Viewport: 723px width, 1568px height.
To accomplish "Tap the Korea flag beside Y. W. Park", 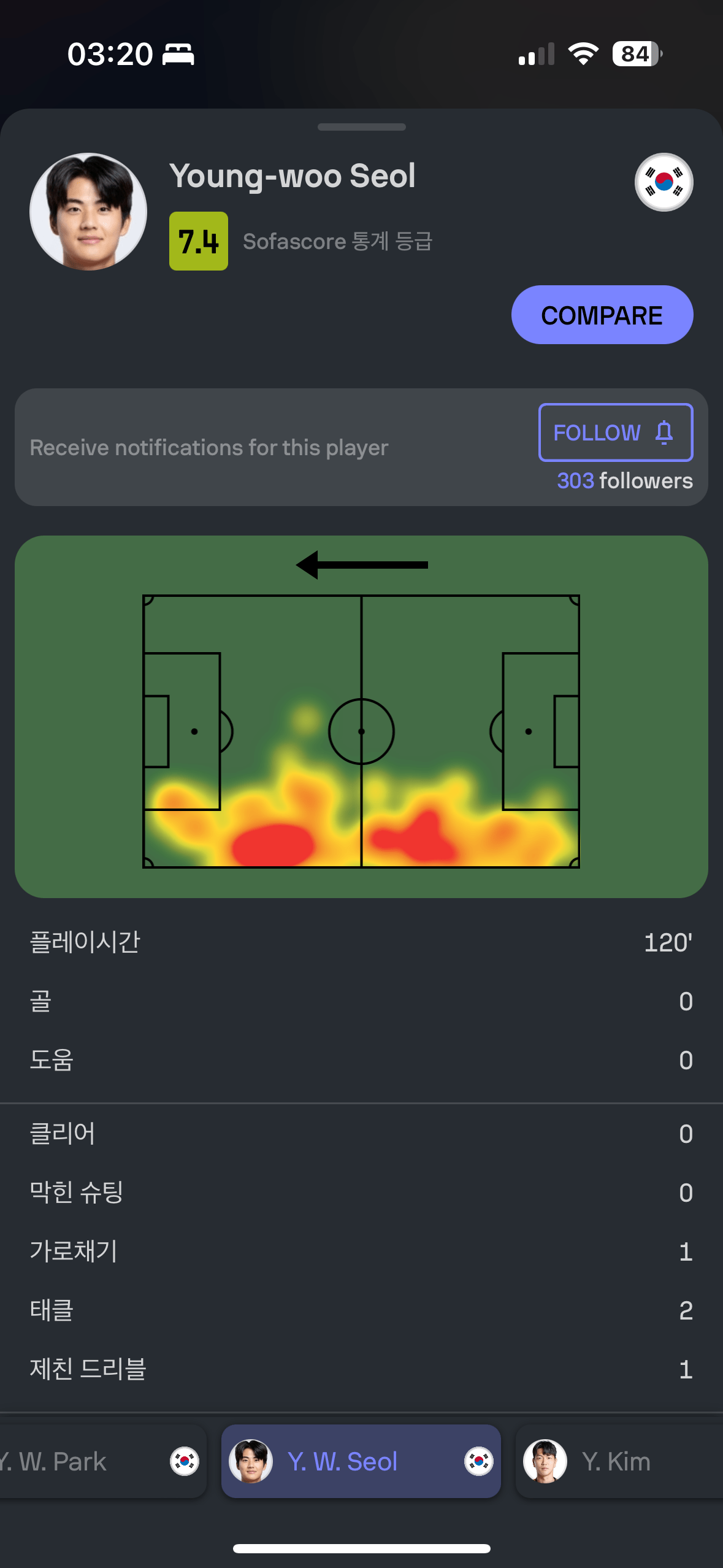I will coord(185,1461).
